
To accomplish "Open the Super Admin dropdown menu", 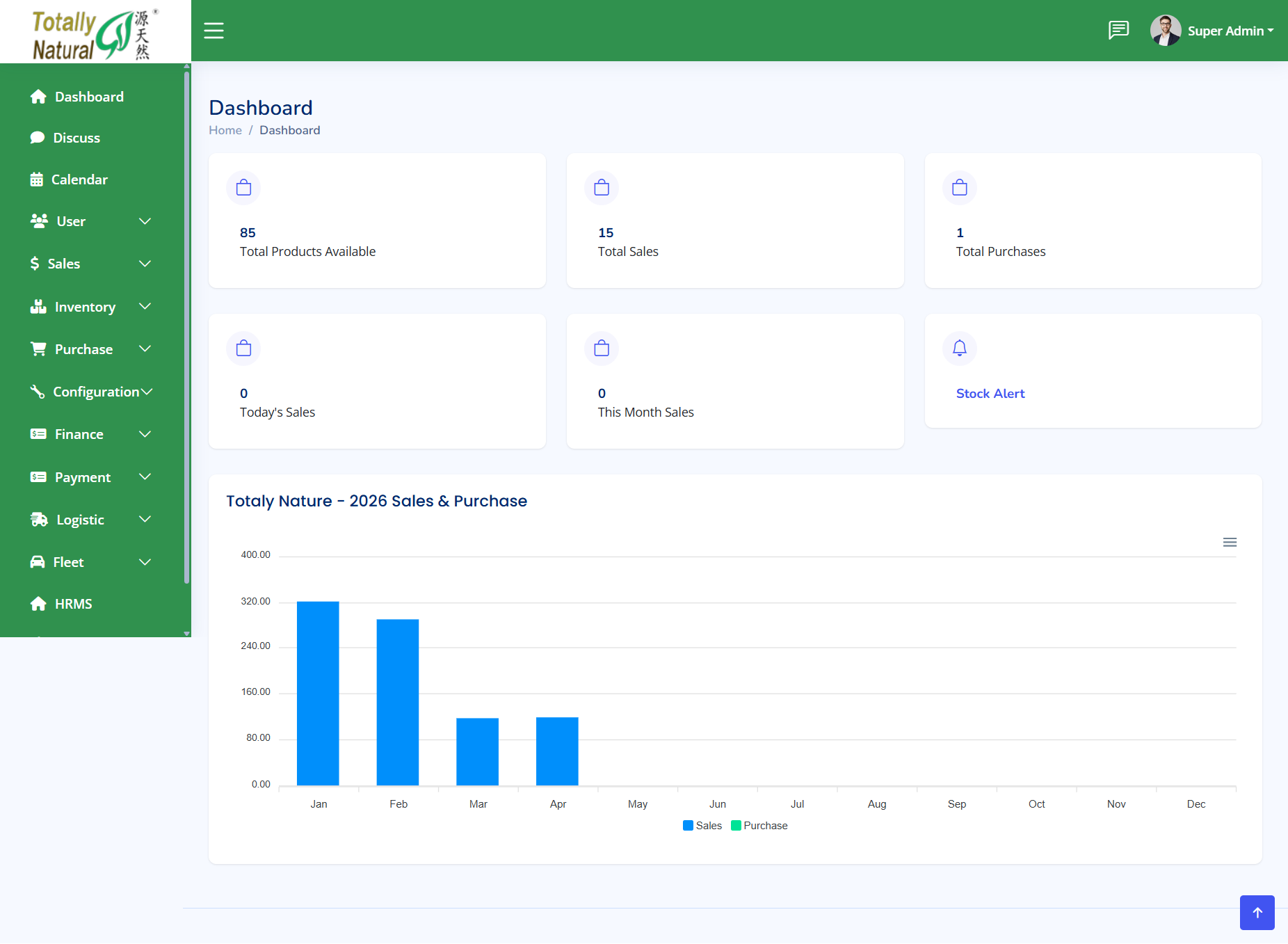I will click(1230, 31).
